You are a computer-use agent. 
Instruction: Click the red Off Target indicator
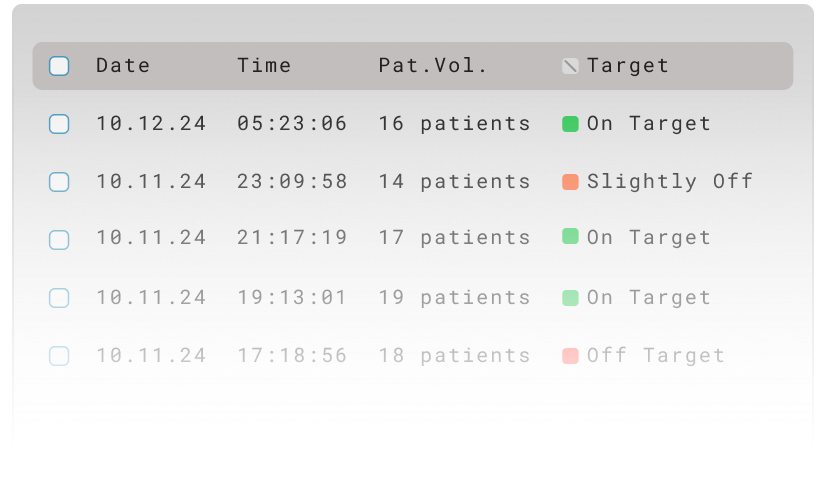click(x=570, y=355)
